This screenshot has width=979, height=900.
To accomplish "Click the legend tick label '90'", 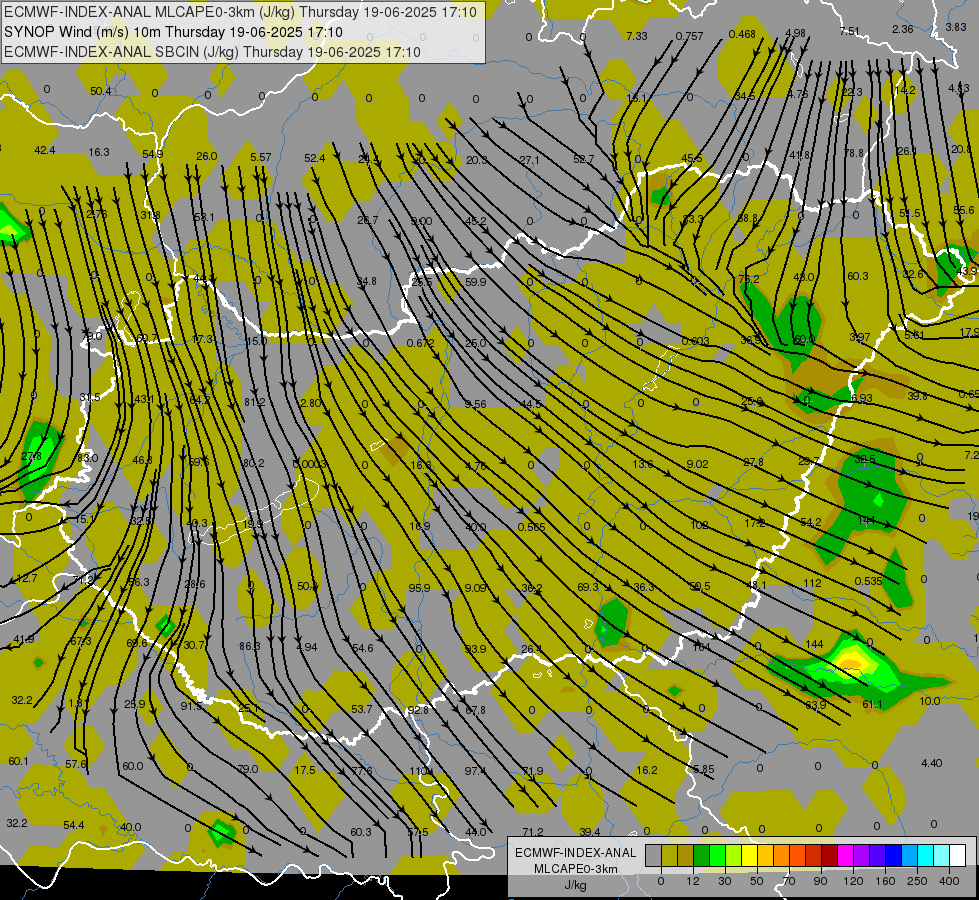I will tap(820, 881).
